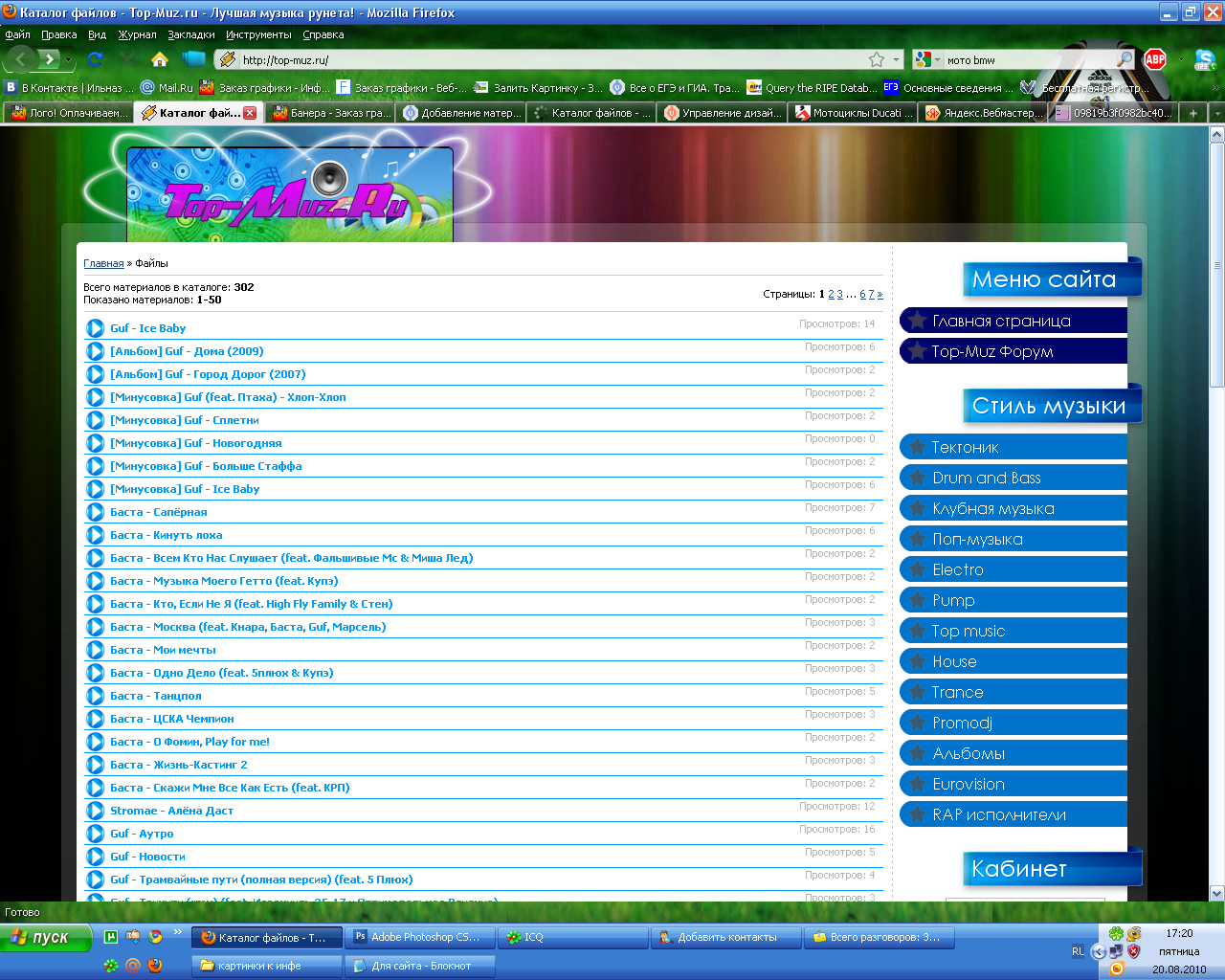Switch to the Мотоциклы Ducati tab

point(852,113)
